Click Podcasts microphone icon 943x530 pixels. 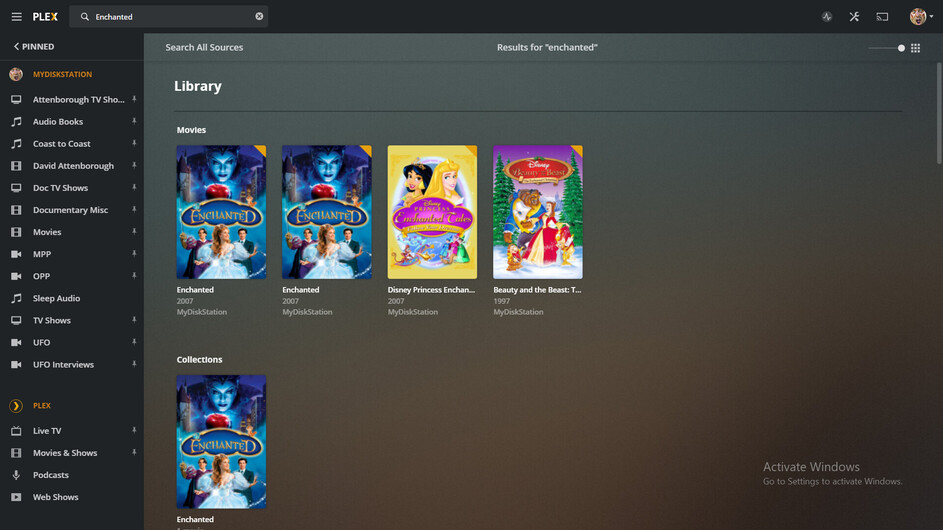tap(16, 475)
